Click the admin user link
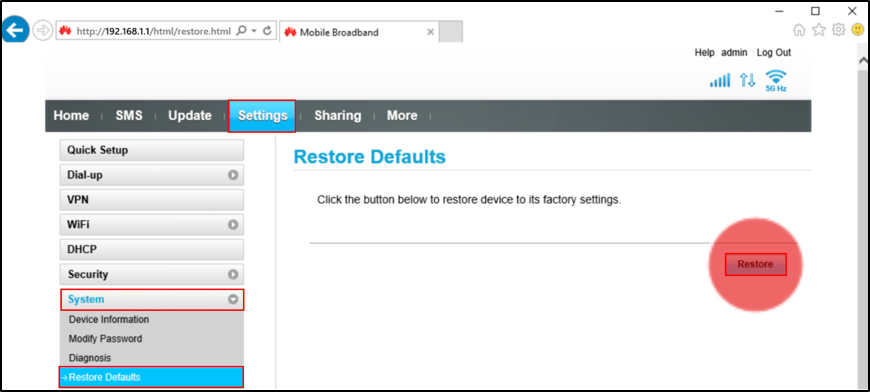Viewport: 870px width, 392px height. [x=735, y=53]
